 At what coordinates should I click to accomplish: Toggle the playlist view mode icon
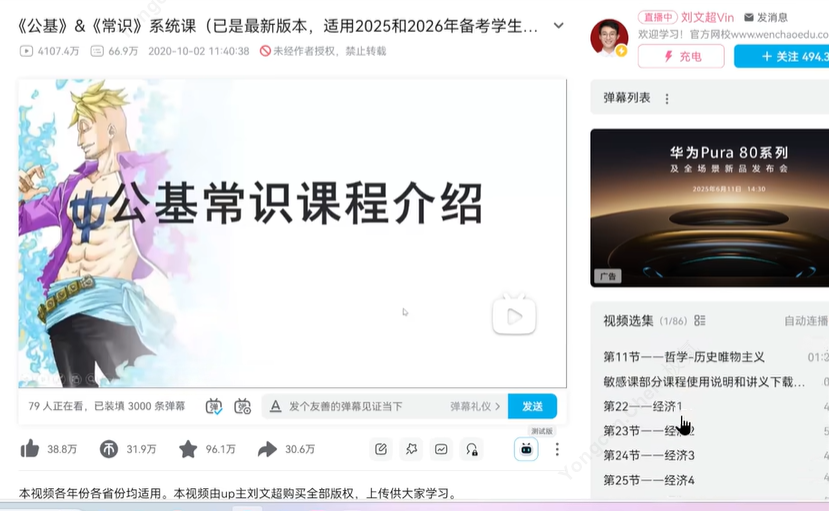tap(699, 321)
